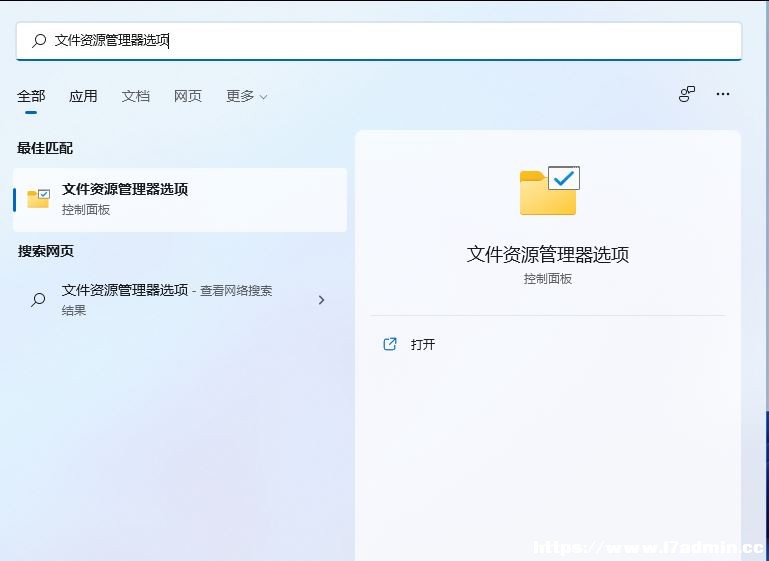Click large folder options icon in preview pane
769x561 pixels.
coord(549,191)
